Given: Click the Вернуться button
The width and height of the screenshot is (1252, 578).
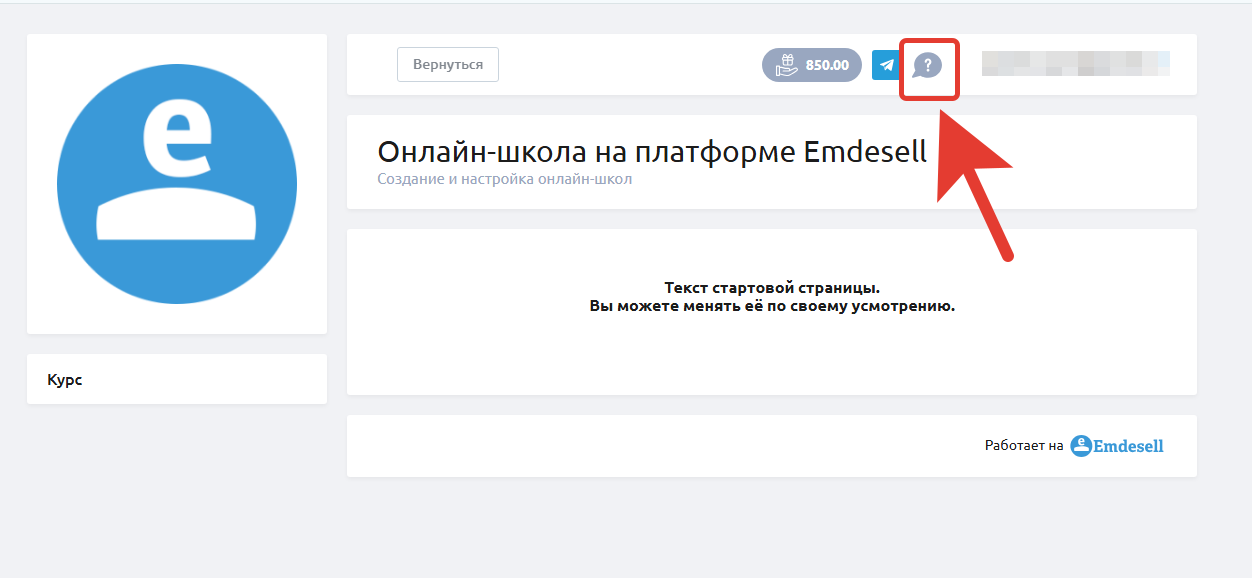Looking at the screenshot, I should point(448,65).
